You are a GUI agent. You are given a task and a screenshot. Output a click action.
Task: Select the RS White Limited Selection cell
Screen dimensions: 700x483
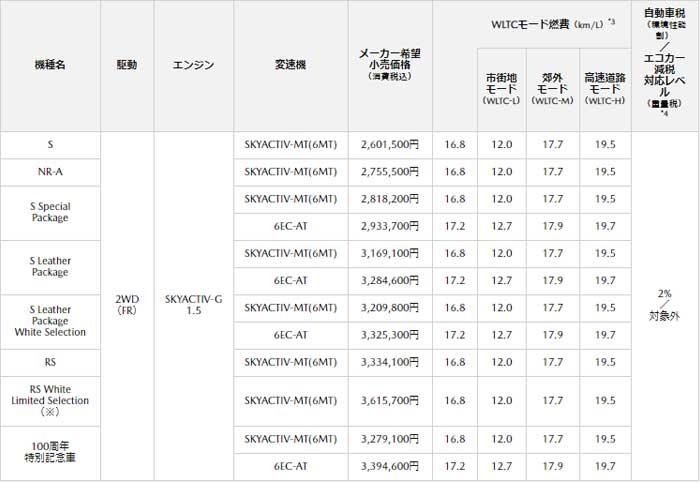point(50,400)
